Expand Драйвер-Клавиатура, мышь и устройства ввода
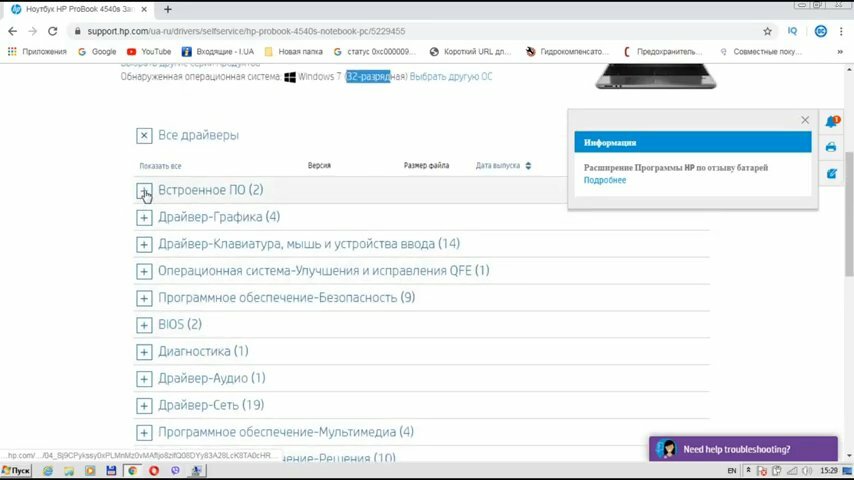 click(x=144, y=244)
